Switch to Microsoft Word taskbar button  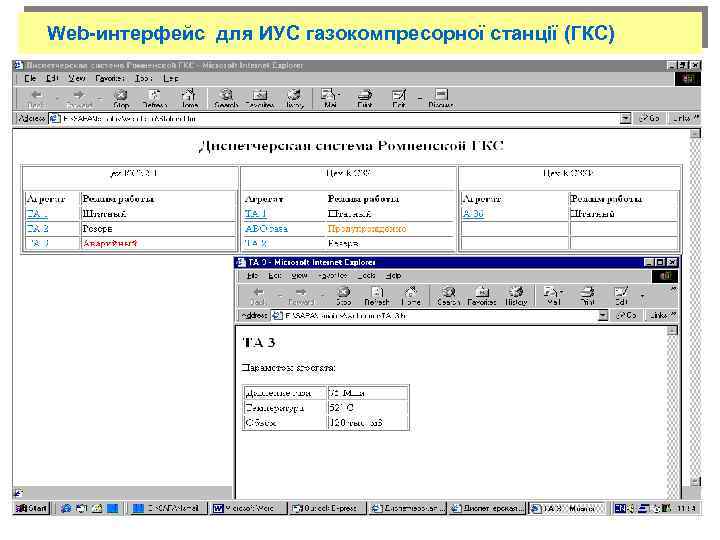(247, 508)
